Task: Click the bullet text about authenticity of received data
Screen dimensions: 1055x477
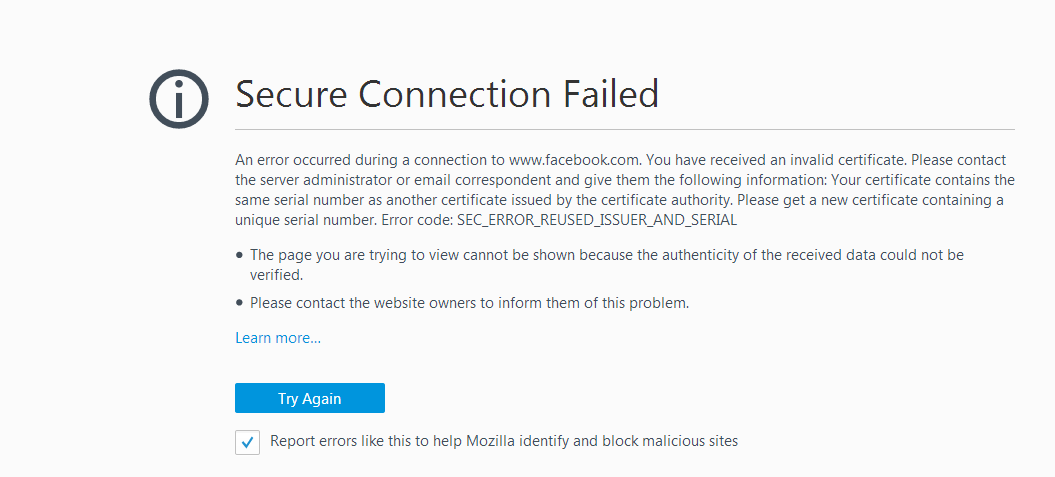Action: (x=607, y=265)
